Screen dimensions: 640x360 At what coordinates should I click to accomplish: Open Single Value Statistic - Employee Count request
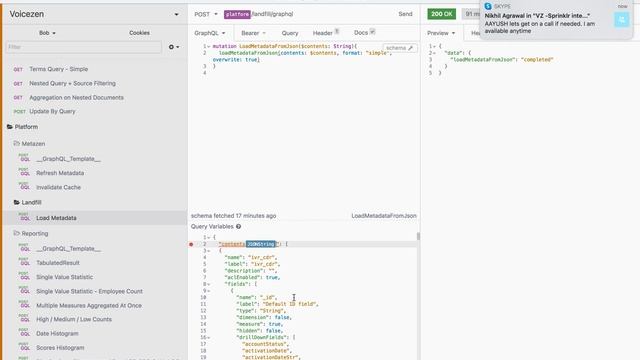point(89,291)
